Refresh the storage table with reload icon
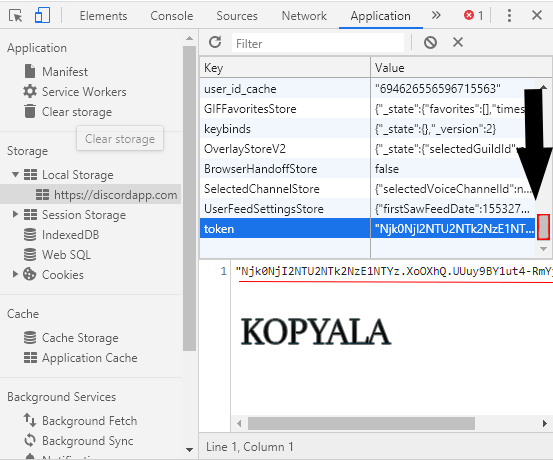 215,43
